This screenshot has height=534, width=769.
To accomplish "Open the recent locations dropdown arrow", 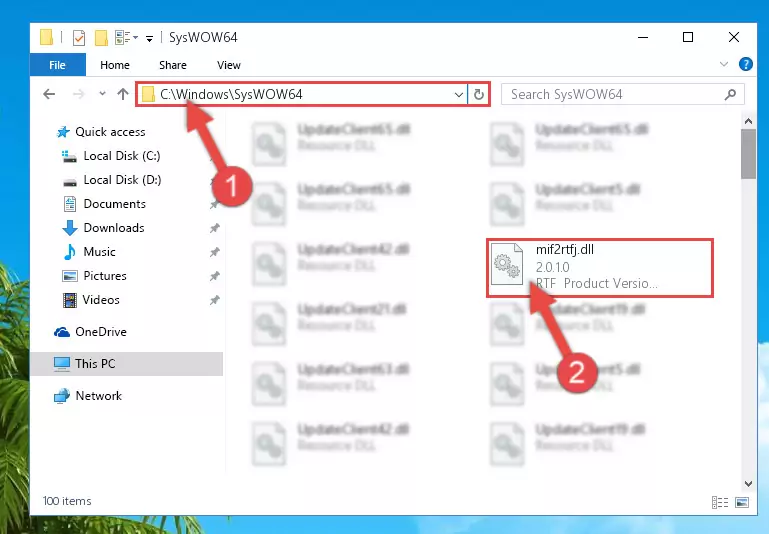I will click(102, 93).
